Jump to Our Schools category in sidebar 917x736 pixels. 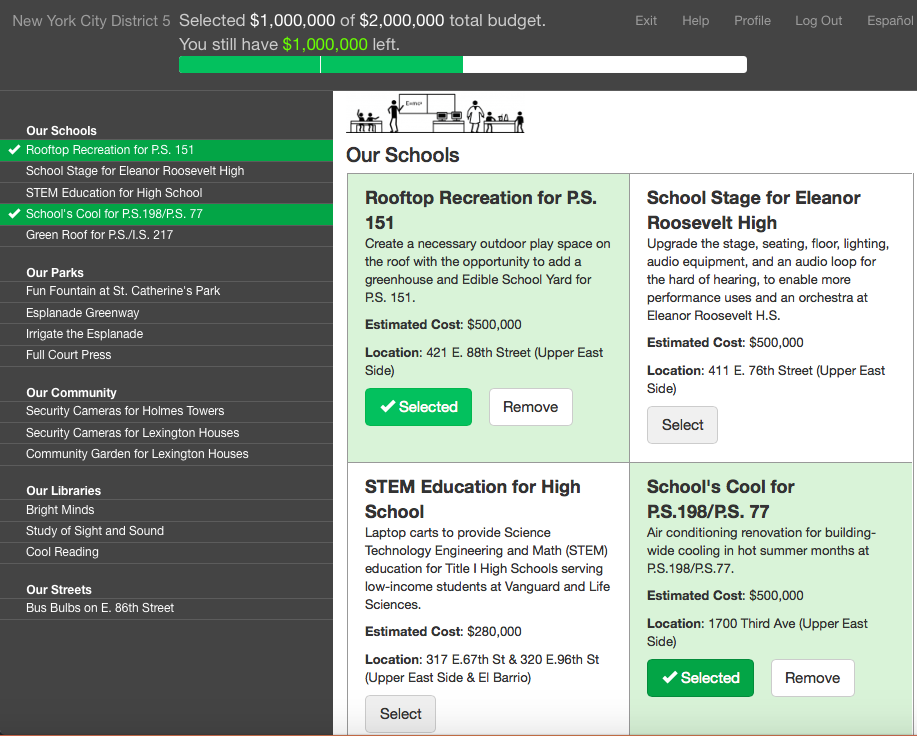[x=61, y=131]
